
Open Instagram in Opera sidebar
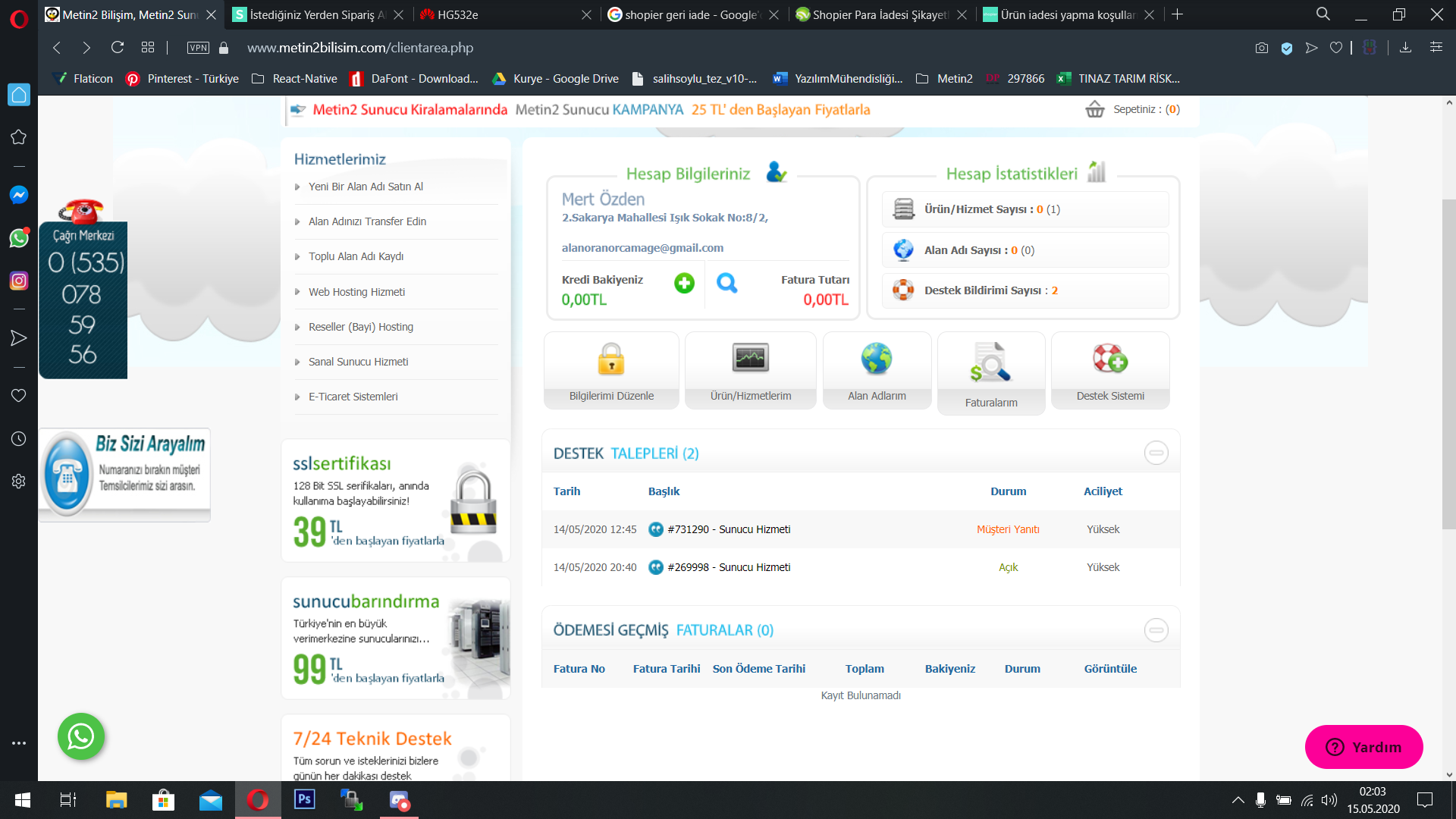[x=19, y=281]
